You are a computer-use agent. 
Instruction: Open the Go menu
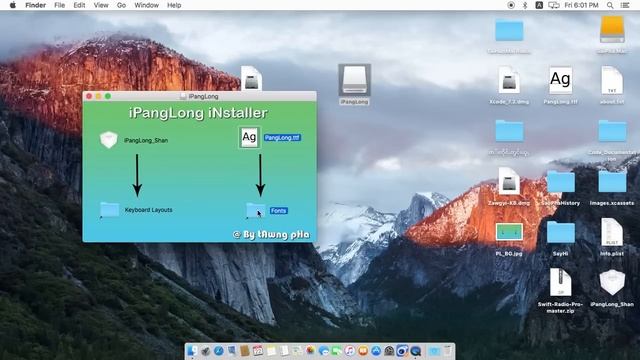pos(121,5)
